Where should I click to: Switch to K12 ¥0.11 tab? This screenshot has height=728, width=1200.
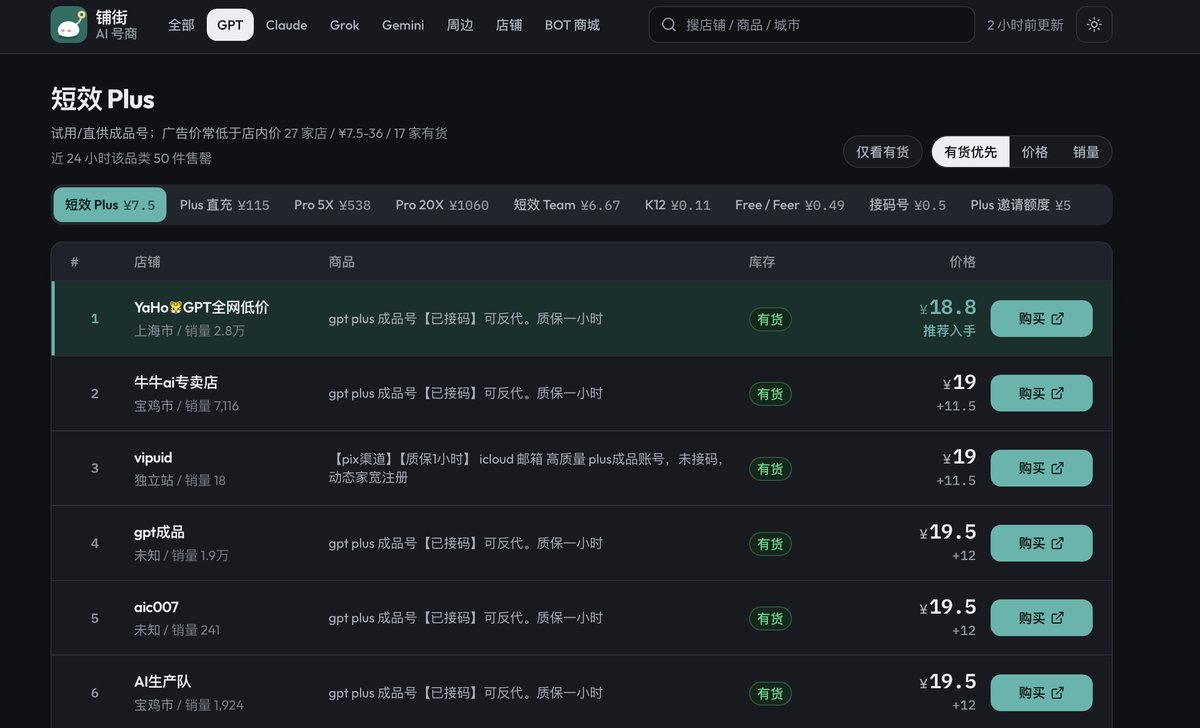(x=677, y=205)
